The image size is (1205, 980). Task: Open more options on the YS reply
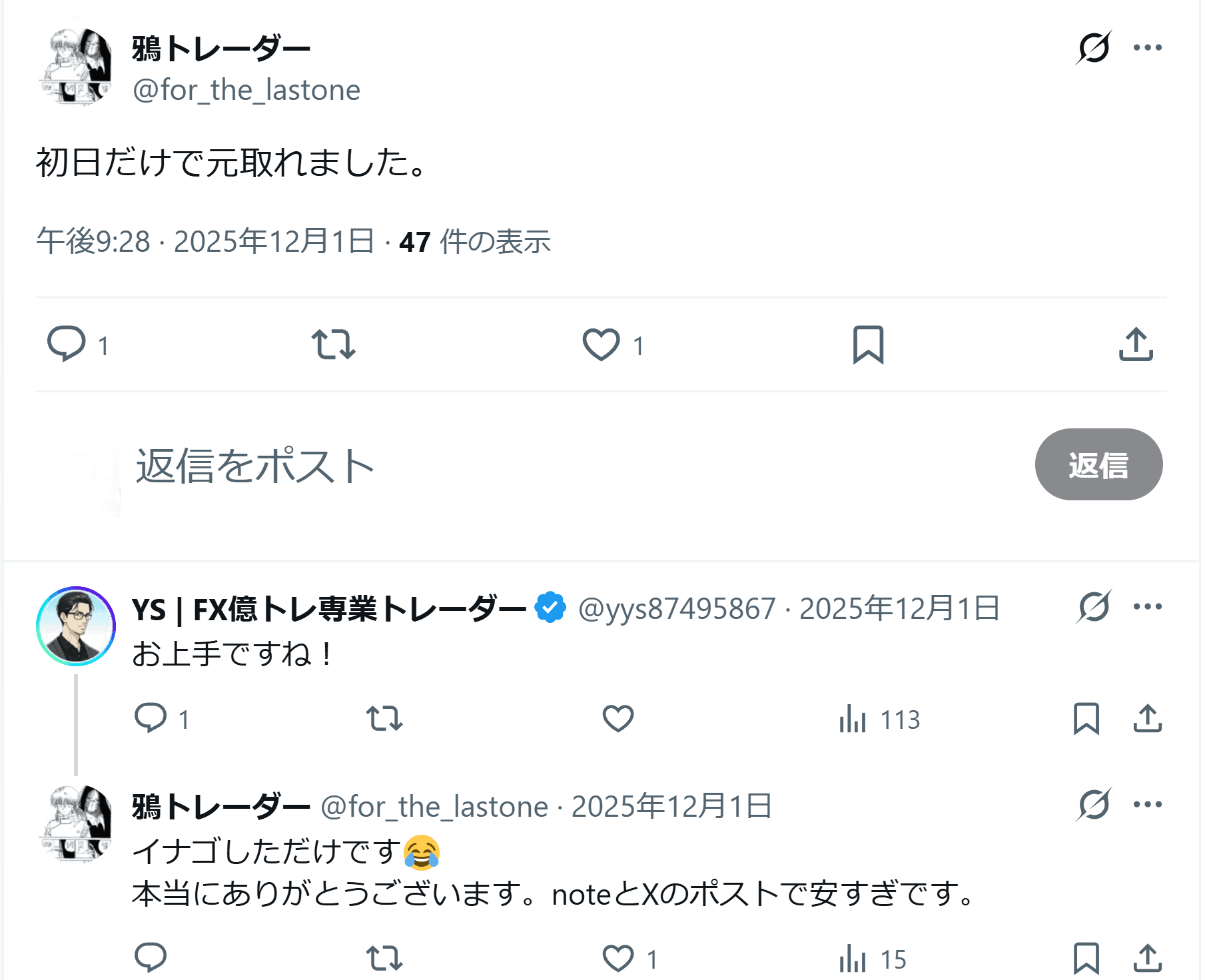point(1147,606)
